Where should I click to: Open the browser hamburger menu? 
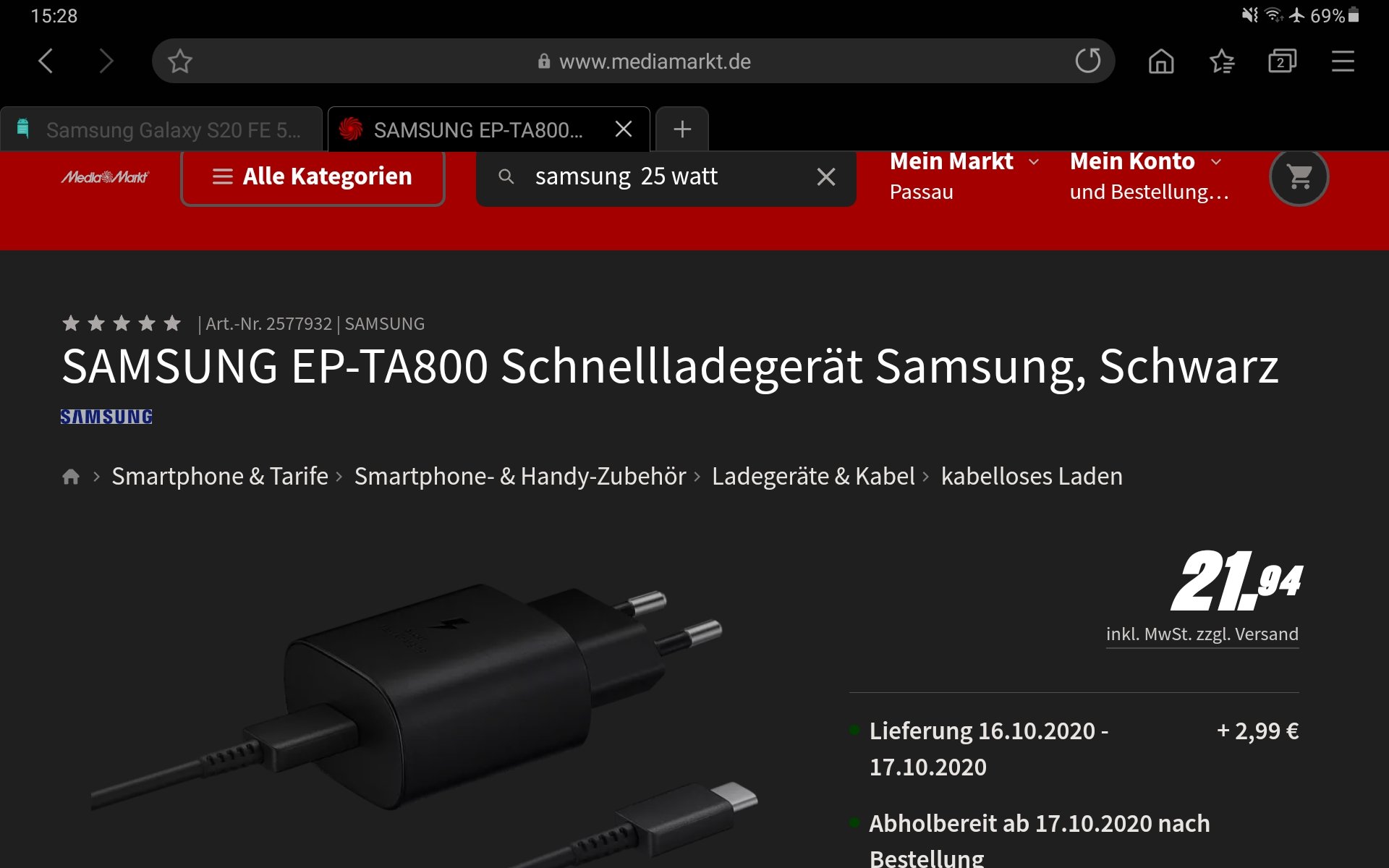(1343, 61)
